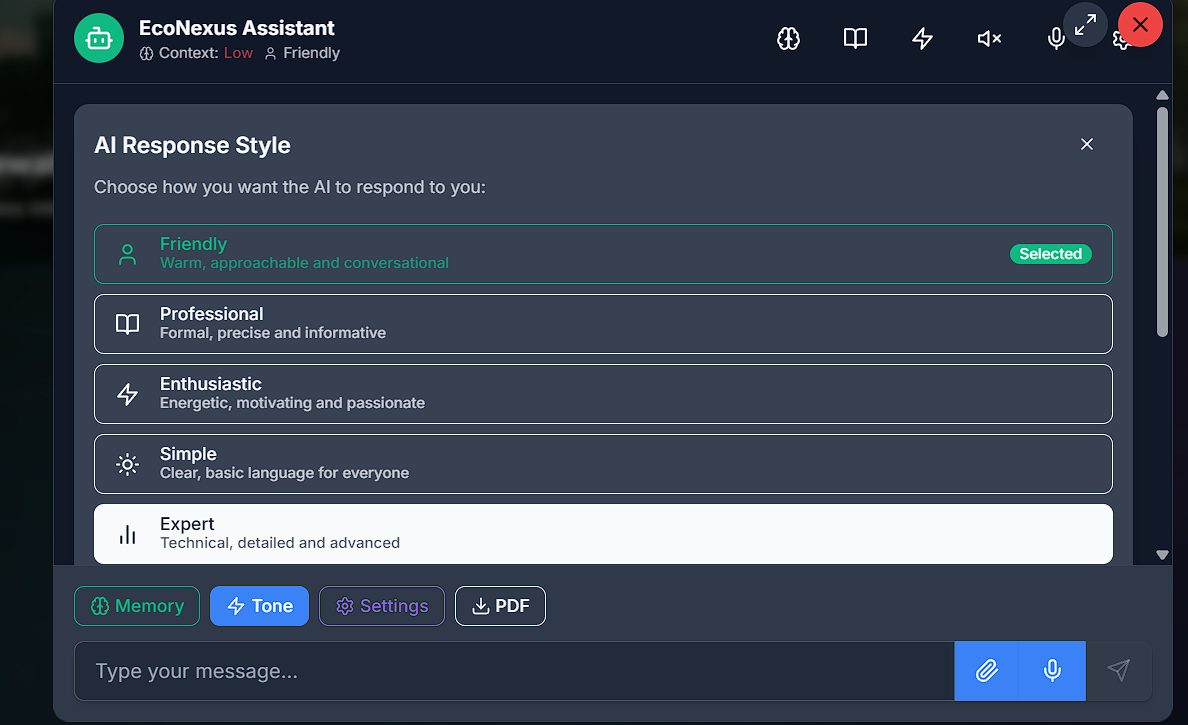Close the AI Response Style panel
1188x725 pixels.
[x=1087, y=144]
